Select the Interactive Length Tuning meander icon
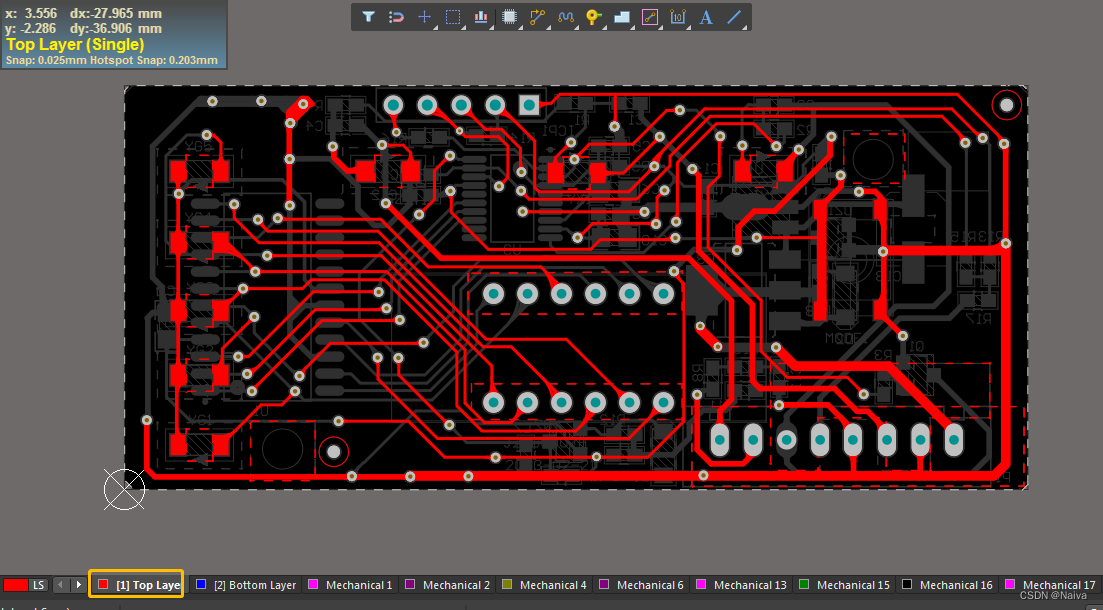1103x610 pixels. point(566,17)
